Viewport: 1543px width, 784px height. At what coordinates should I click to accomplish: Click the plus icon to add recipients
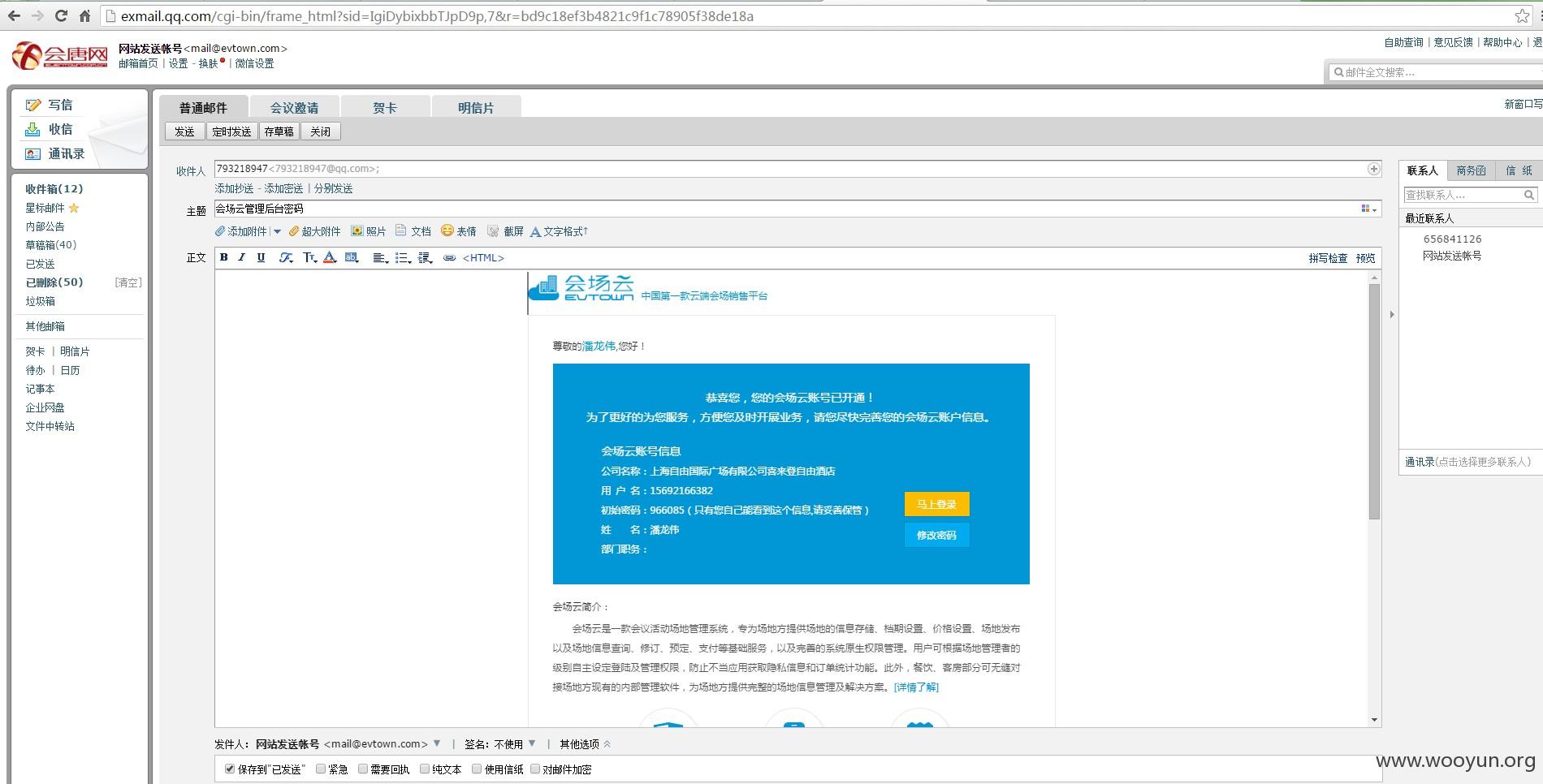coord(1373,169)
